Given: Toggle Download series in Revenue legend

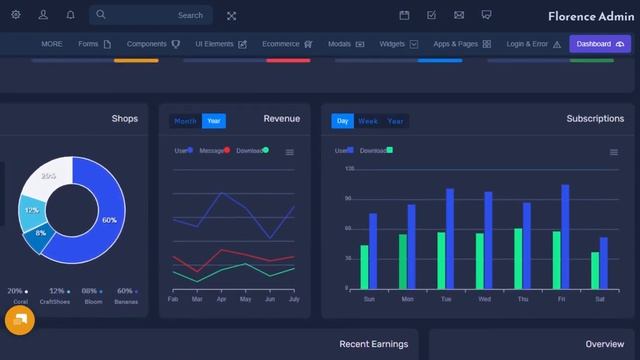Looking at the screenshot, I should (x=253, y=151).
